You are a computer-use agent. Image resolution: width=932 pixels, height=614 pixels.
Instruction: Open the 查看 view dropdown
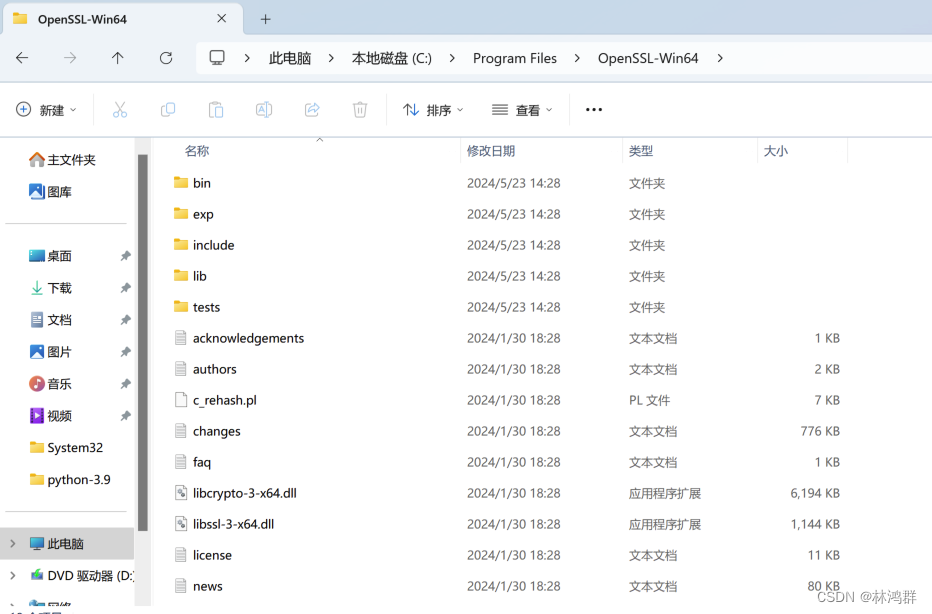coord(522,109)
